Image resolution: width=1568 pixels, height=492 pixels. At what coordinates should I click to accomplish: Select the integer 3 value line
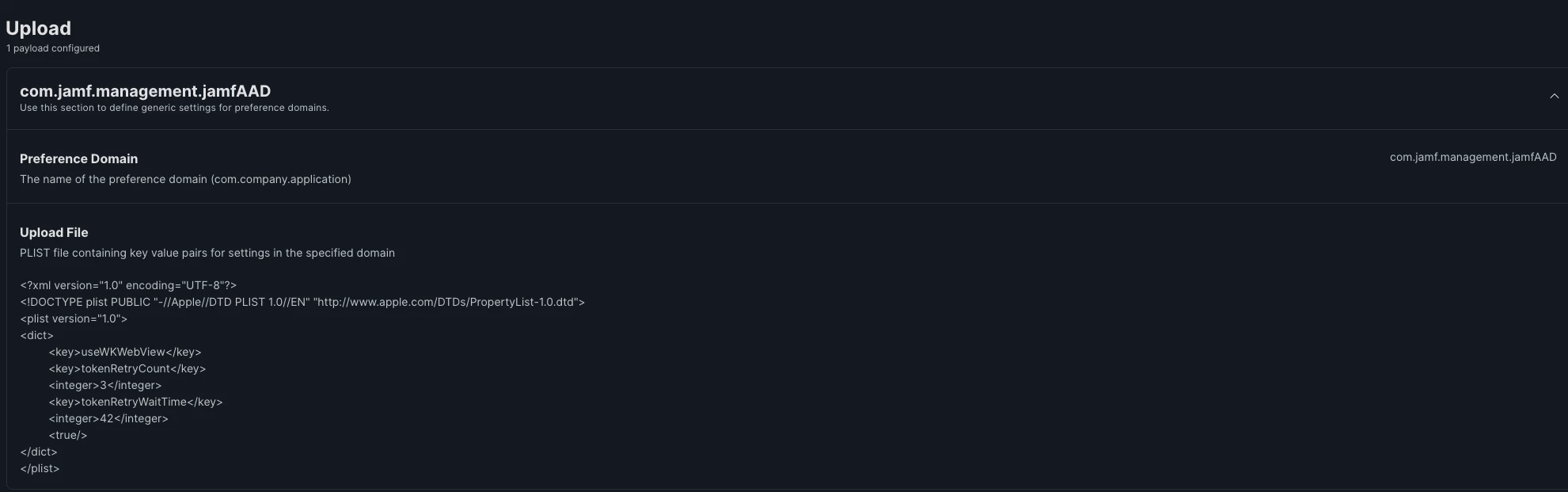click(105, 385)
